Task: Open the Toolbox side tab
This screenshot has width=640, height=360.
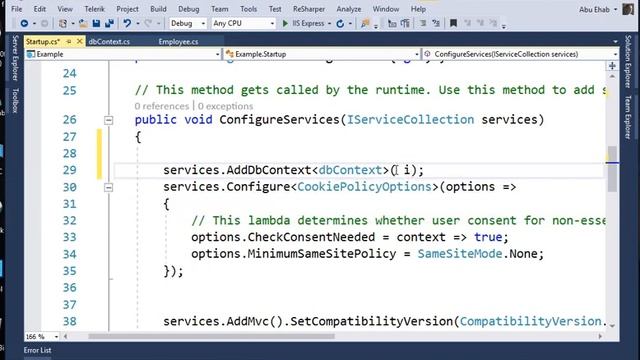Action: [x=15, y=100]
